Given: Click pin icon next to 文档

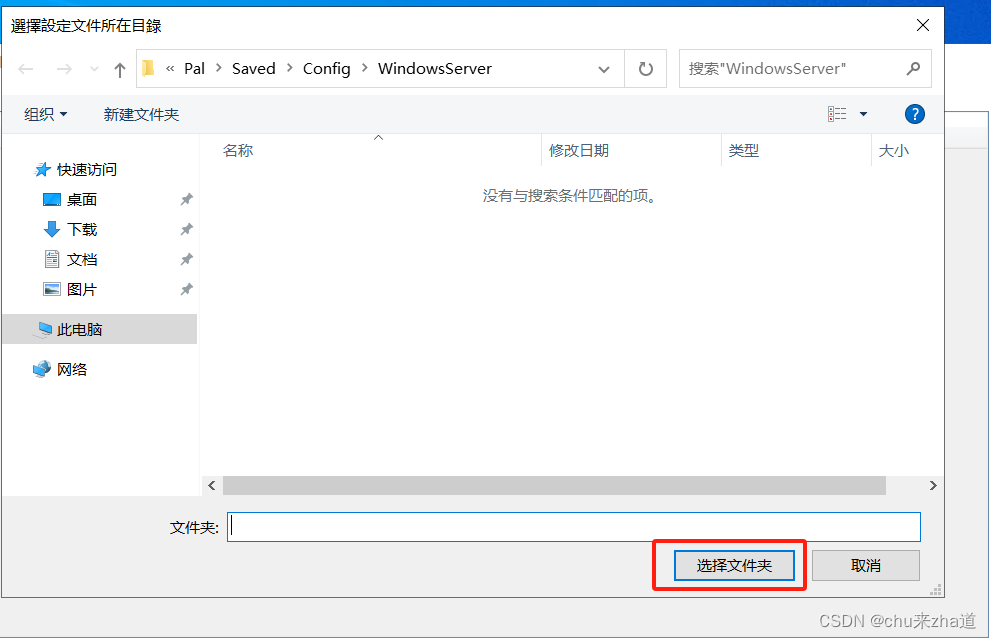Looking at the screenshot, I should point(186,260).
